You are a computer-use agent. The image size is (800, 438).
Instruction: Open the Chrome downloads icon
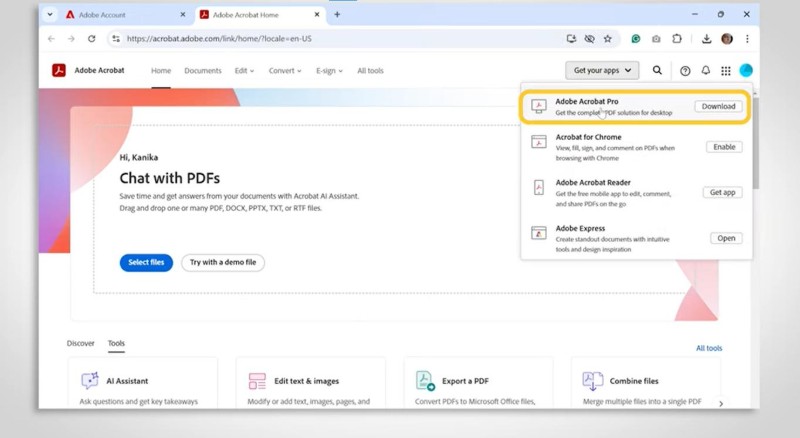pos(707,39)
